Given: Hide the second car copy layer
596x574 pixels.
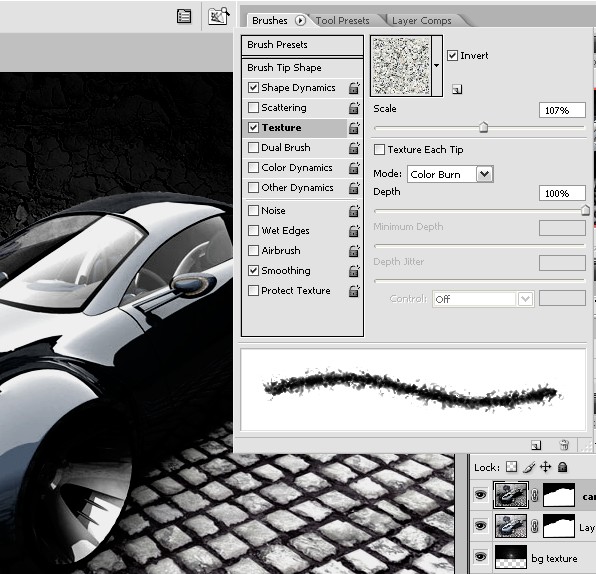Looking at the screenshot, I should [x=480, y=526].
